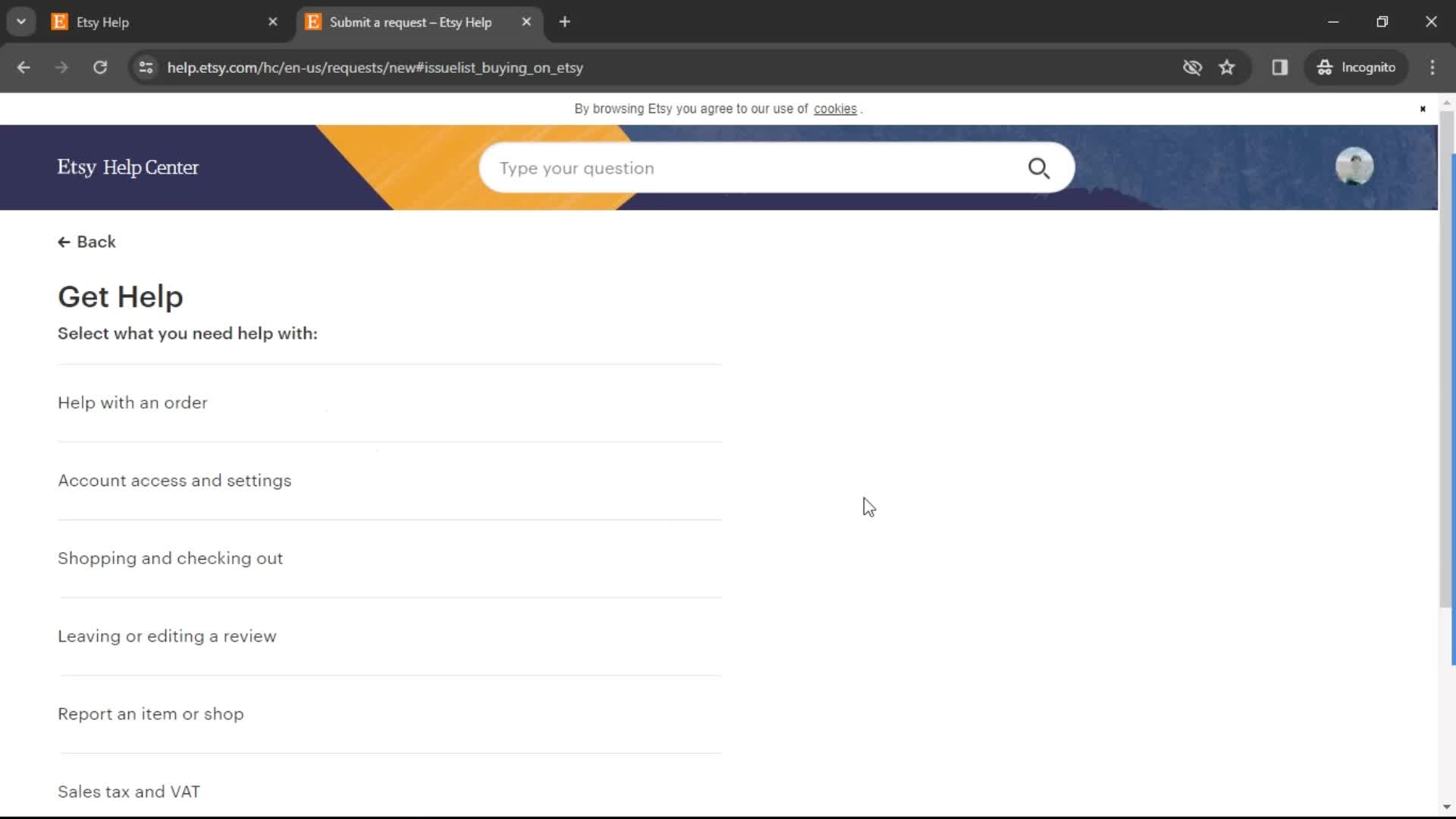Image resolution: width=1456 pixels, height=819 pixels.
Task: Select Help with an order
Action: coord(390,403)
